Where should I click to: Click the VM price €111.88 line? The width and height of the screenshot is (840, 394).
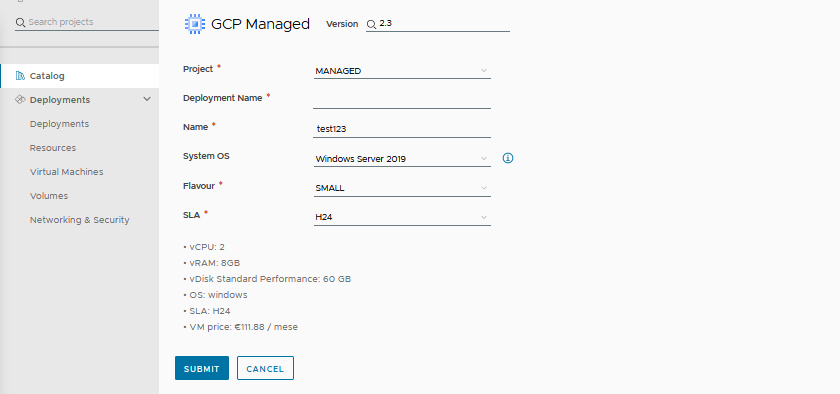coord(241,327)
